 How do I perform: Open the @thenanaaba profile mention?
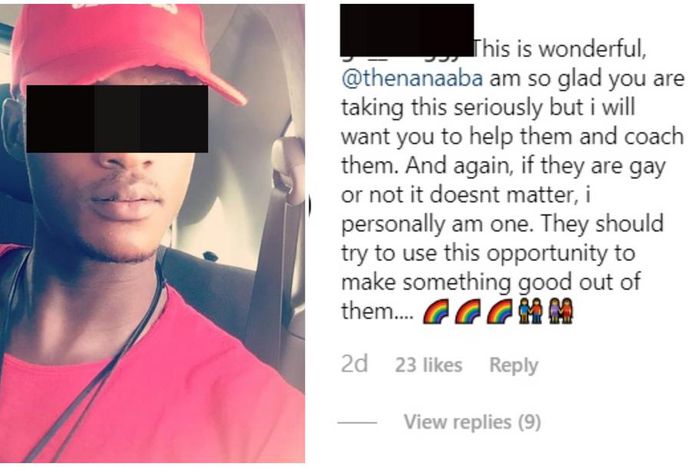point(412,79)
